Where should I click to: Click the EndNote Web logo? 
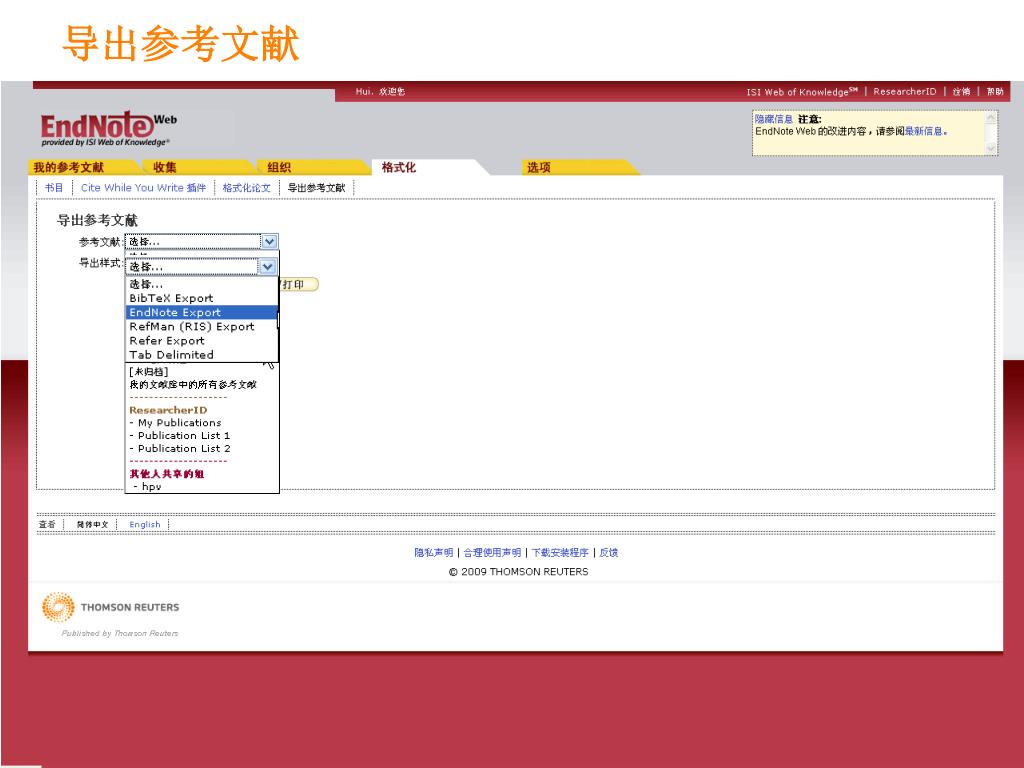pyautogui.click(x=108, y=128)
